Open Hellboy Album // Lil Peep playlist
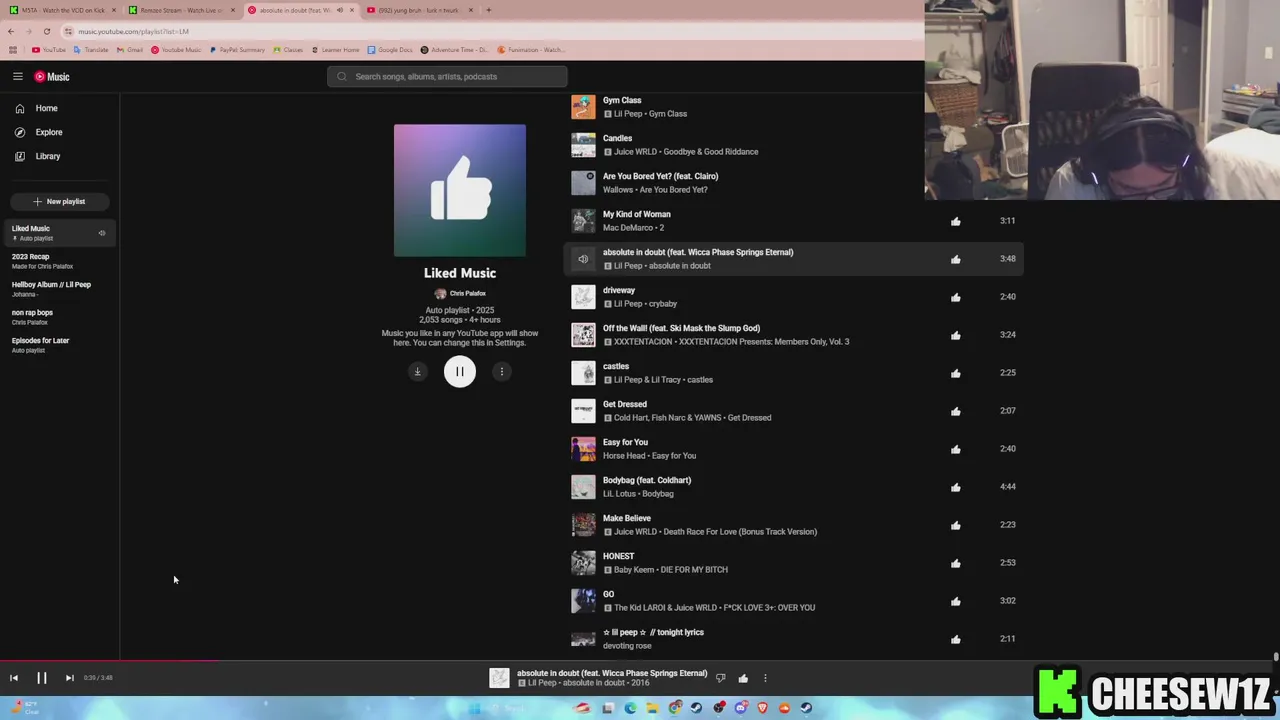The width and height of the screenshot is (1280, 720). tap(60, 289)
